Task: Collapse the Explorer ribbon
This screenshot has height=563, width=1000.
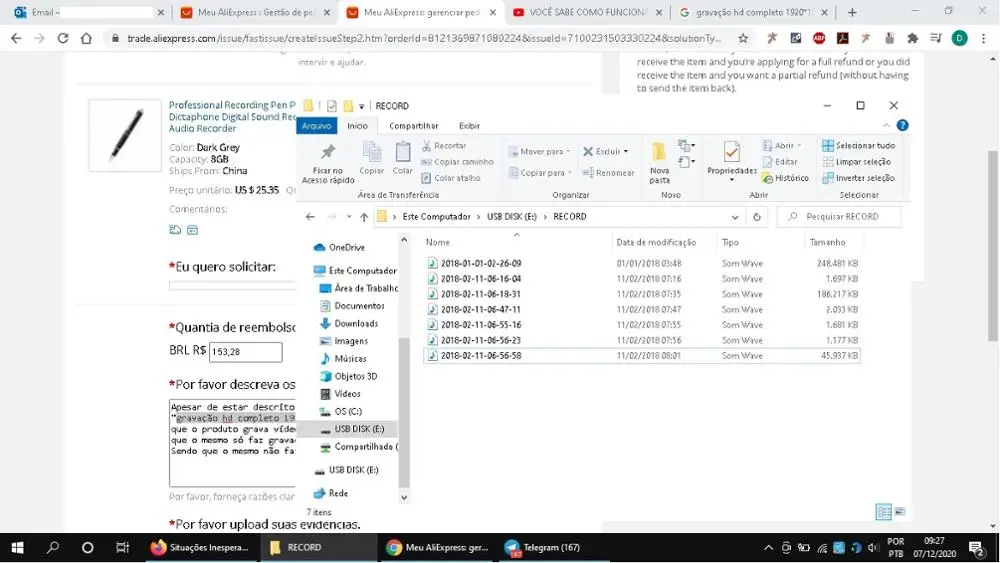Action: (886, 126)
